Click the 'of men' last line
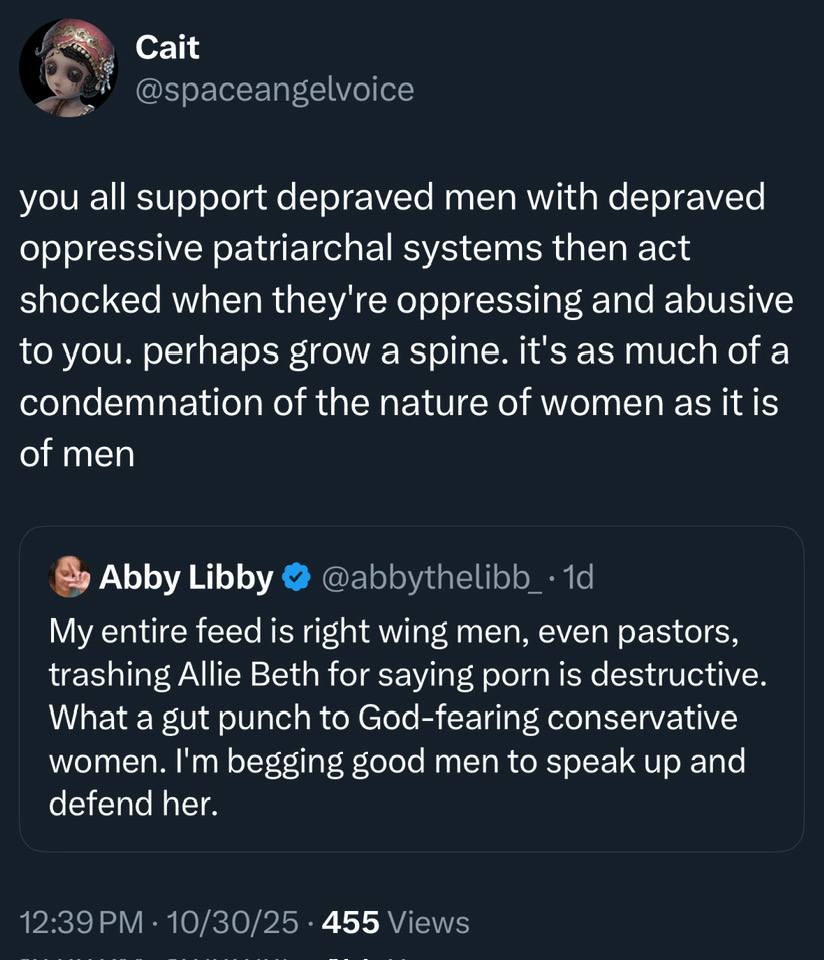Viewport: 824px width, 960px height. [x=76, y=454]
